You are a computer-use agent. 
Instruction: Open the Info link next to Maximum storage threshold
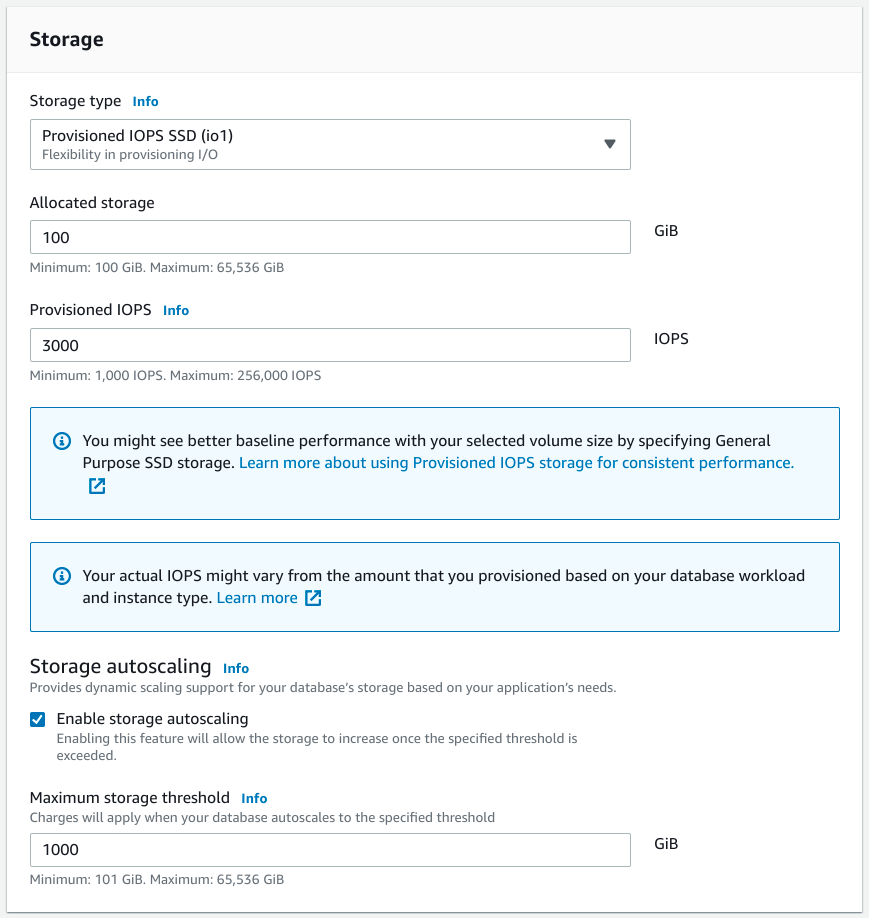click(x=254, y=799)
